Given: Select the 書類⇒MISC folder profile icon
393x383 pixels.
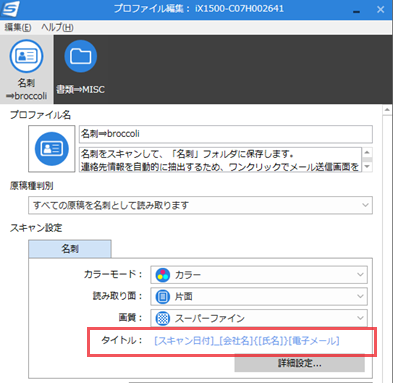Looking at the screenshot, I should [80, 56].
